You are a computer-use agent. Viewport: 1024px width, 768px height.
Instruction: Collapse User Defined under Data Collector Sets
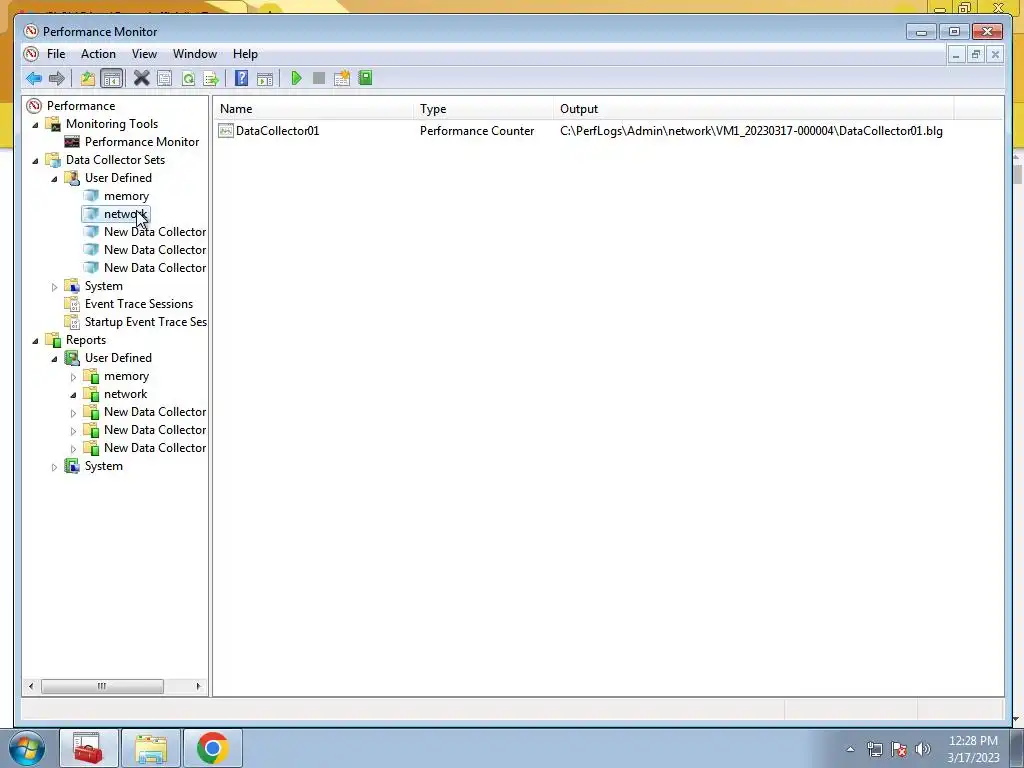[54, 178]
